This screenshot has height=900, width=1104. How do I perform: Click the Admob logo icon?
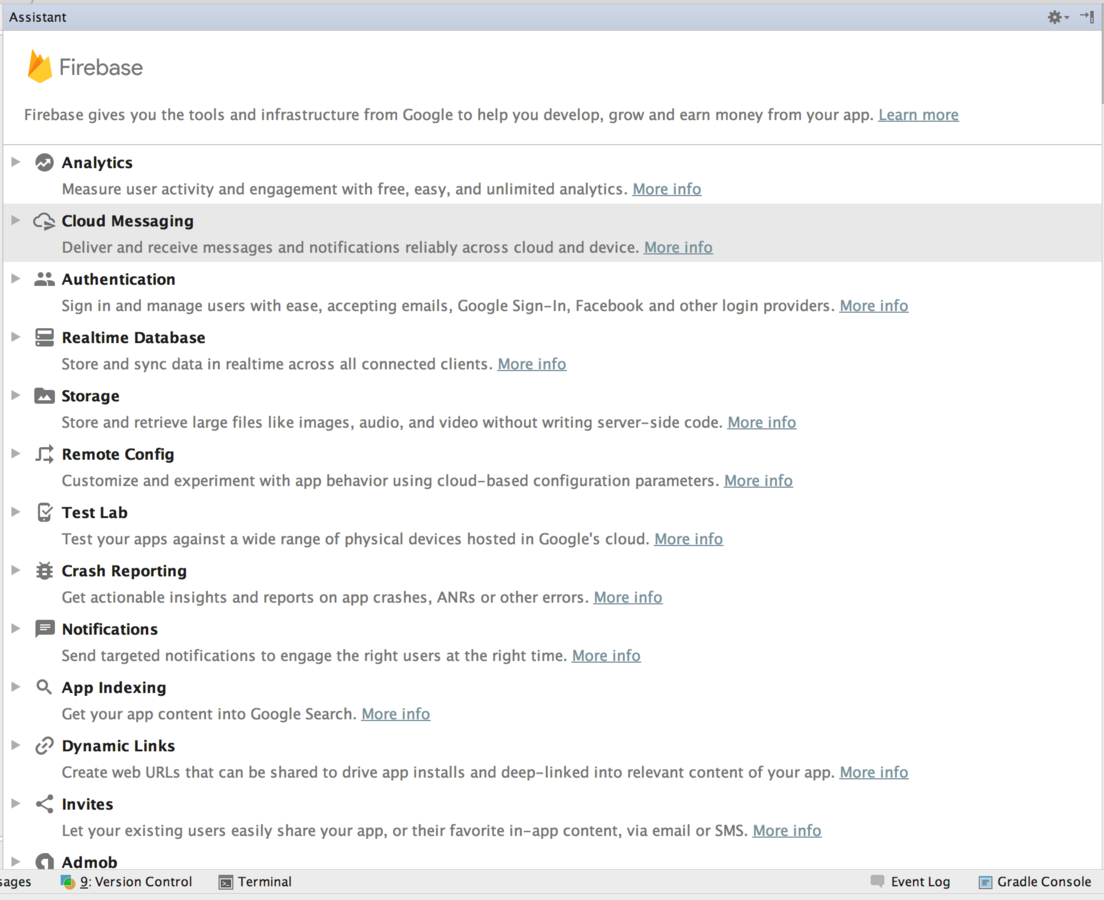[x=44, y=862]
